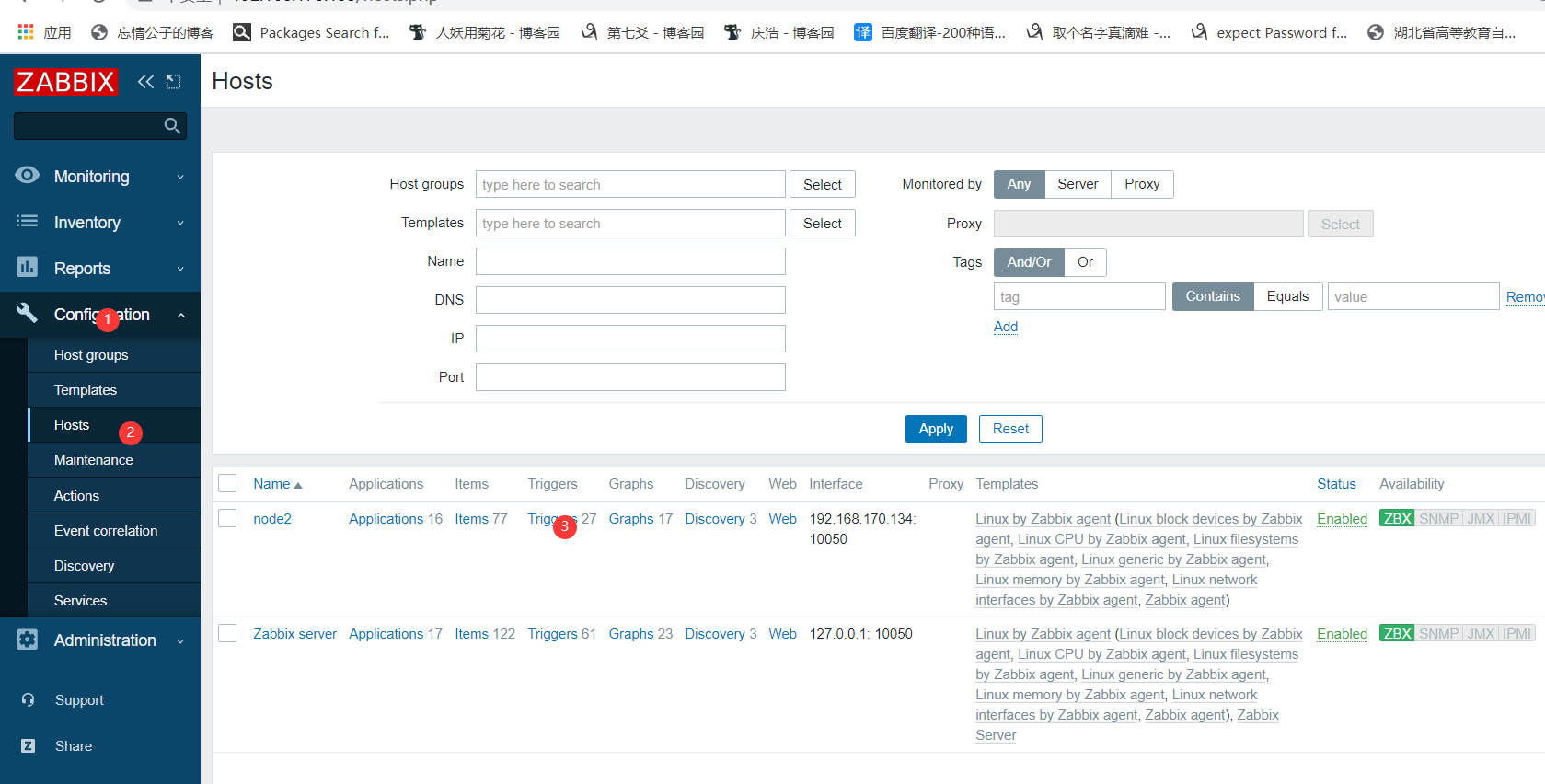The height and width of the screenshot is (784, 1545).
Task: Click the ZABBIX logo
Action: point(66,82)
